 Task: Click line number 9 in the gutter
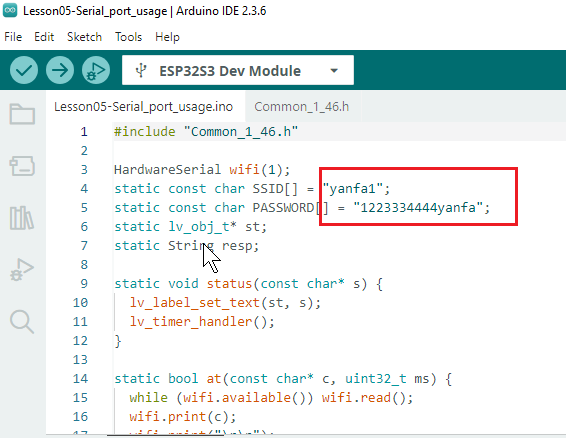pyautogui.click(x=84, y=283)
